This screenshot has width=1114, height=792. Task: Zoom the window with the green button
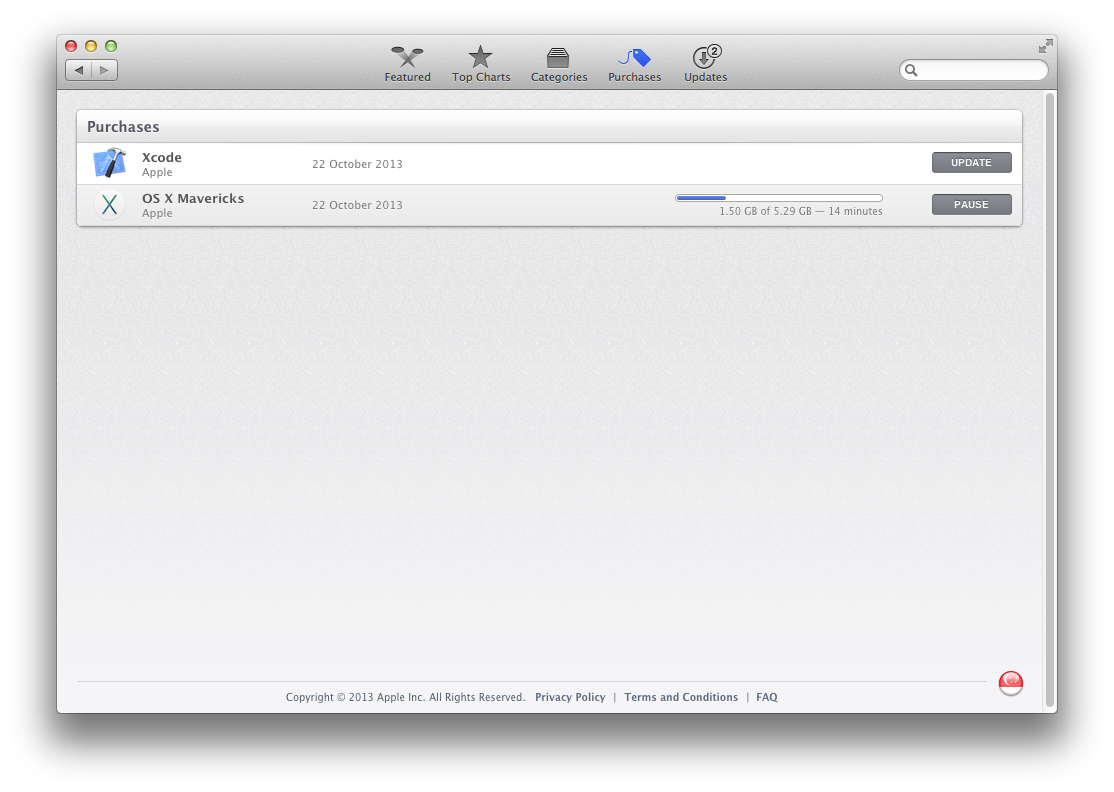pyautogui.click(x=111, y=46)
